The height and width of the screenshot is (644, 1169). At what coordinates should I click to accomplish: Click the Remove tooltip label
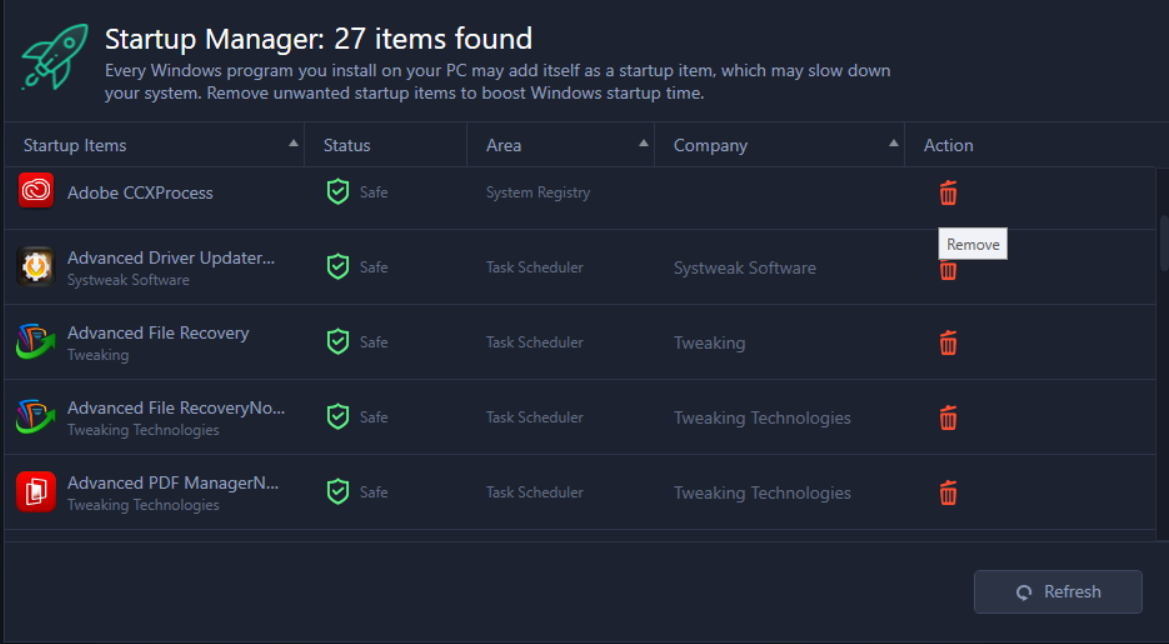(971, 243)
